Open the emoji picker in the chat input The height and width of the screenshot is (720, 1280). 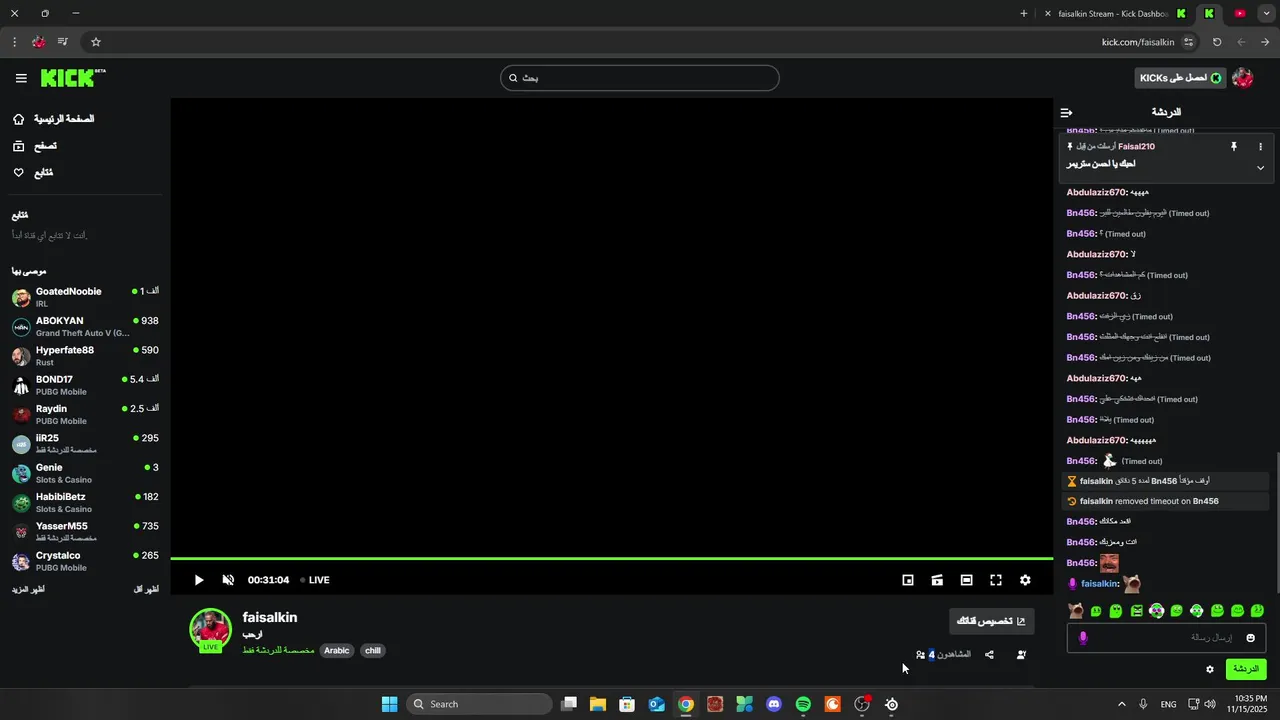pyautogui.click(x=1250, y=638)
